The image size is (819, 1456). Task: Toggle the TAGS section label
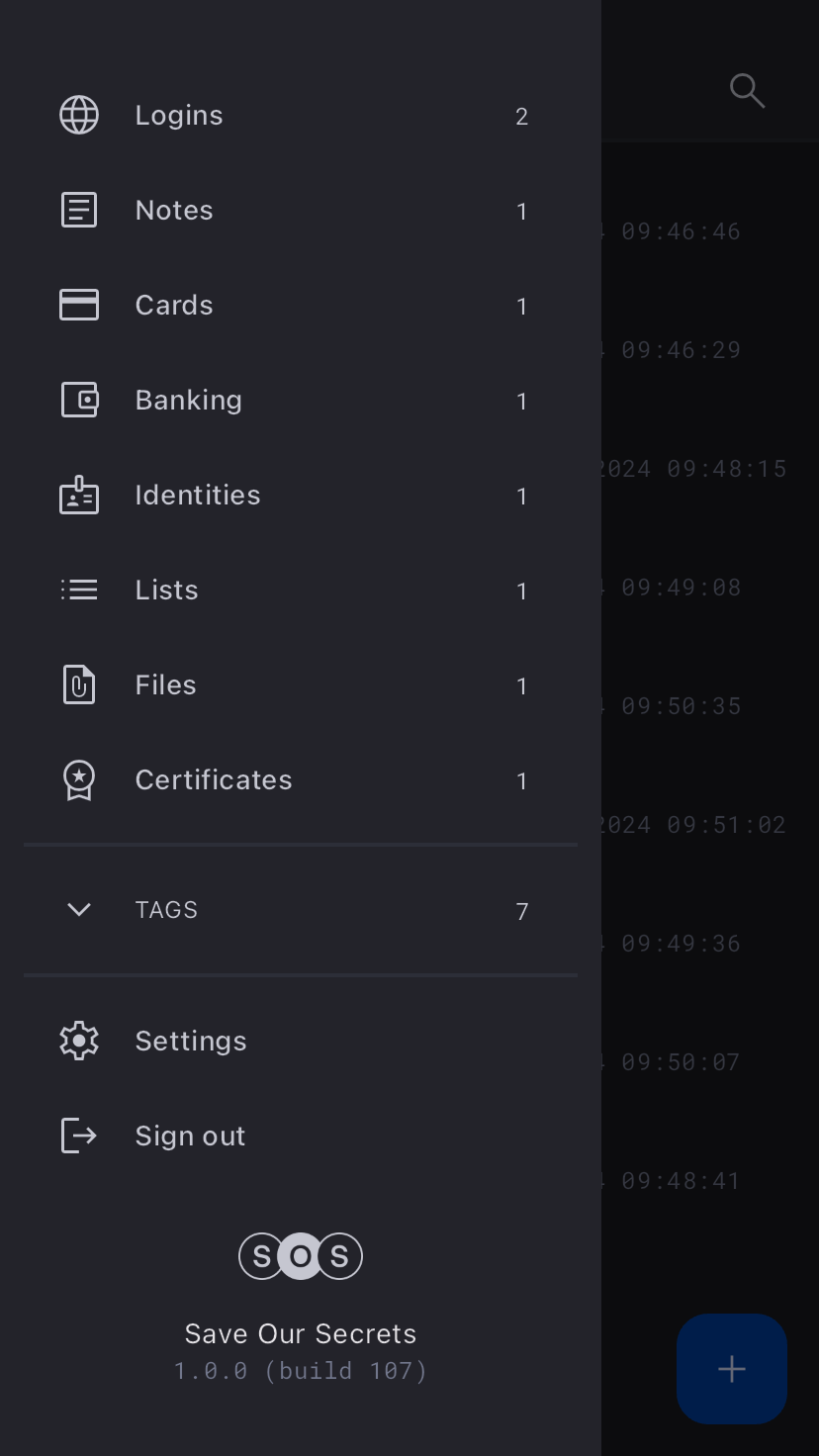[166, 910]
